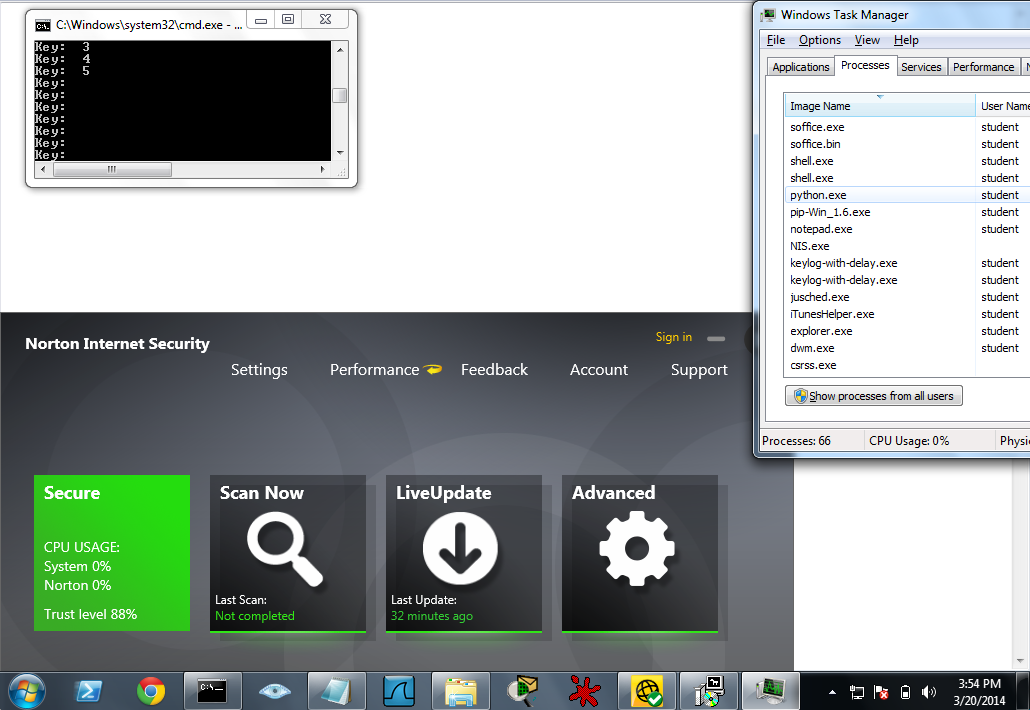Switch to the Applications tab
Screen dimensions: 1030x710
pos(801,67)
